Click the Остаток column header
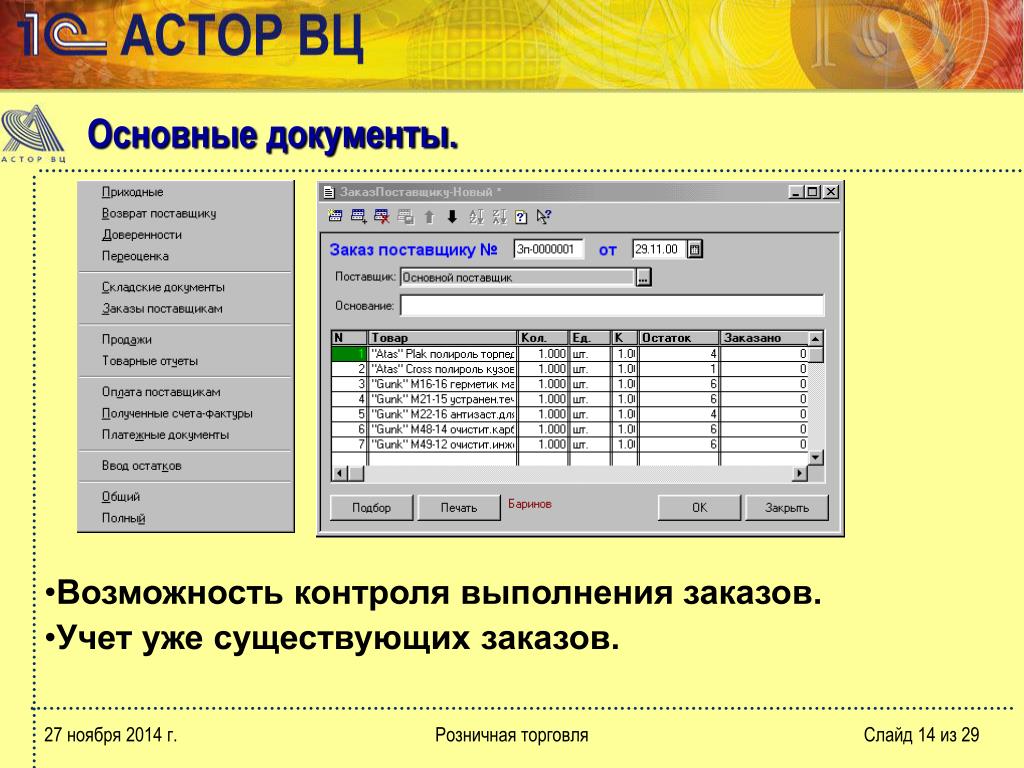Image resolution: width=1024 pixels, height=768 pixels. pos(679,338)
